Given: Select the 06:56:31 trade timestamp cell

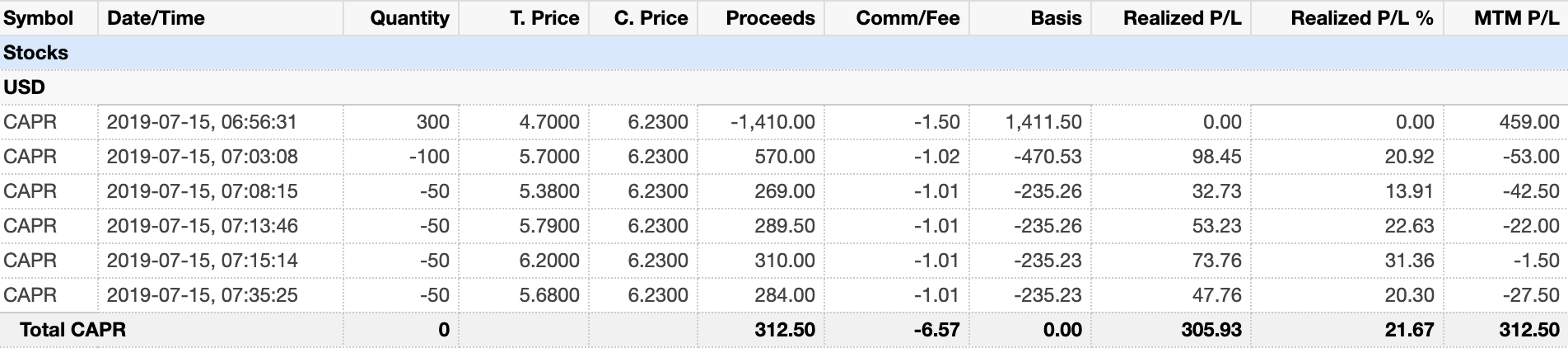Looking at the screenshot, I should click(x=202, y=122).
